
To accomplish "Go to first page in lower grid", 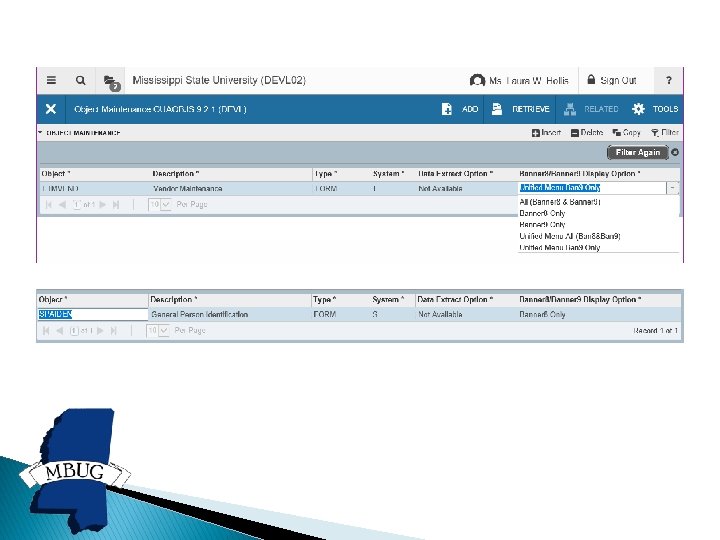I will tap(46, 331).
